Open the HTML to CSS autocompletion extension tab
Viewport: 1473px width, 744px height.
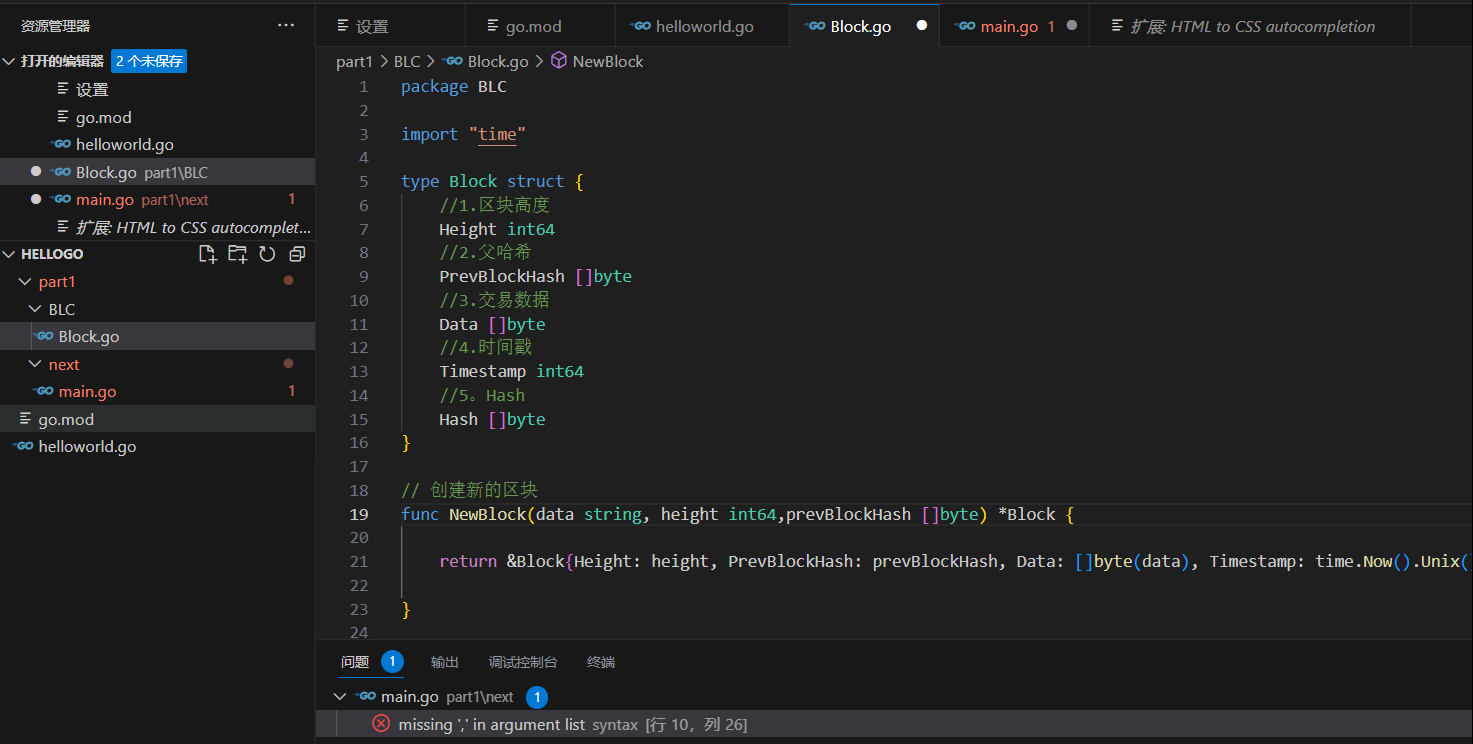1250,26
